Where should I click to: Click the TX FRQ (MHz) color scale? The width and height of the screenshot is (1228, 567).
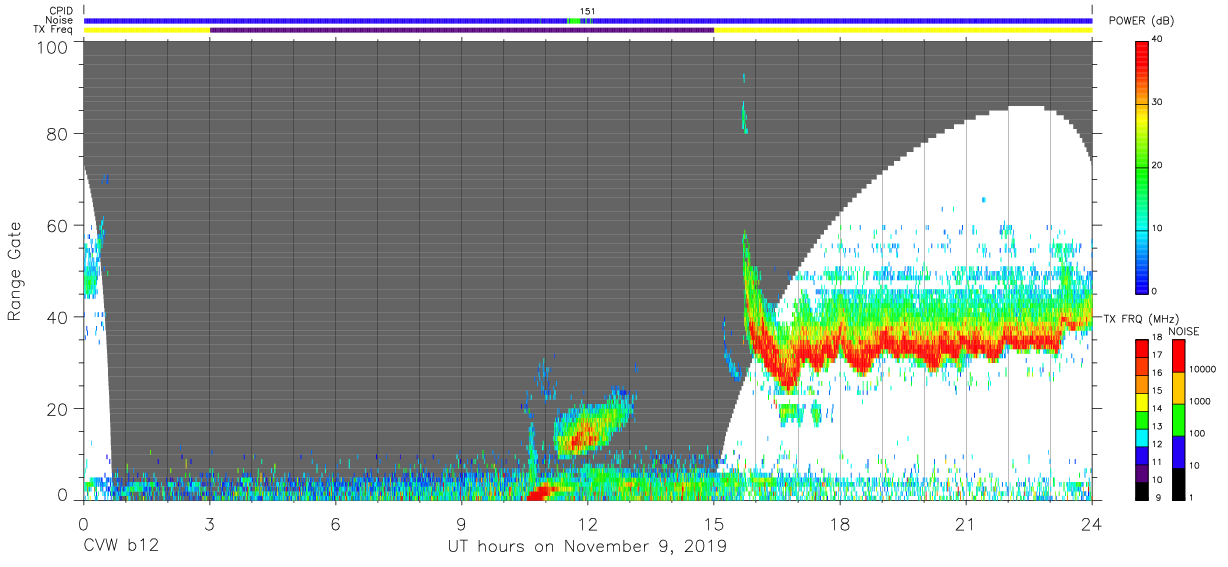1143,419
